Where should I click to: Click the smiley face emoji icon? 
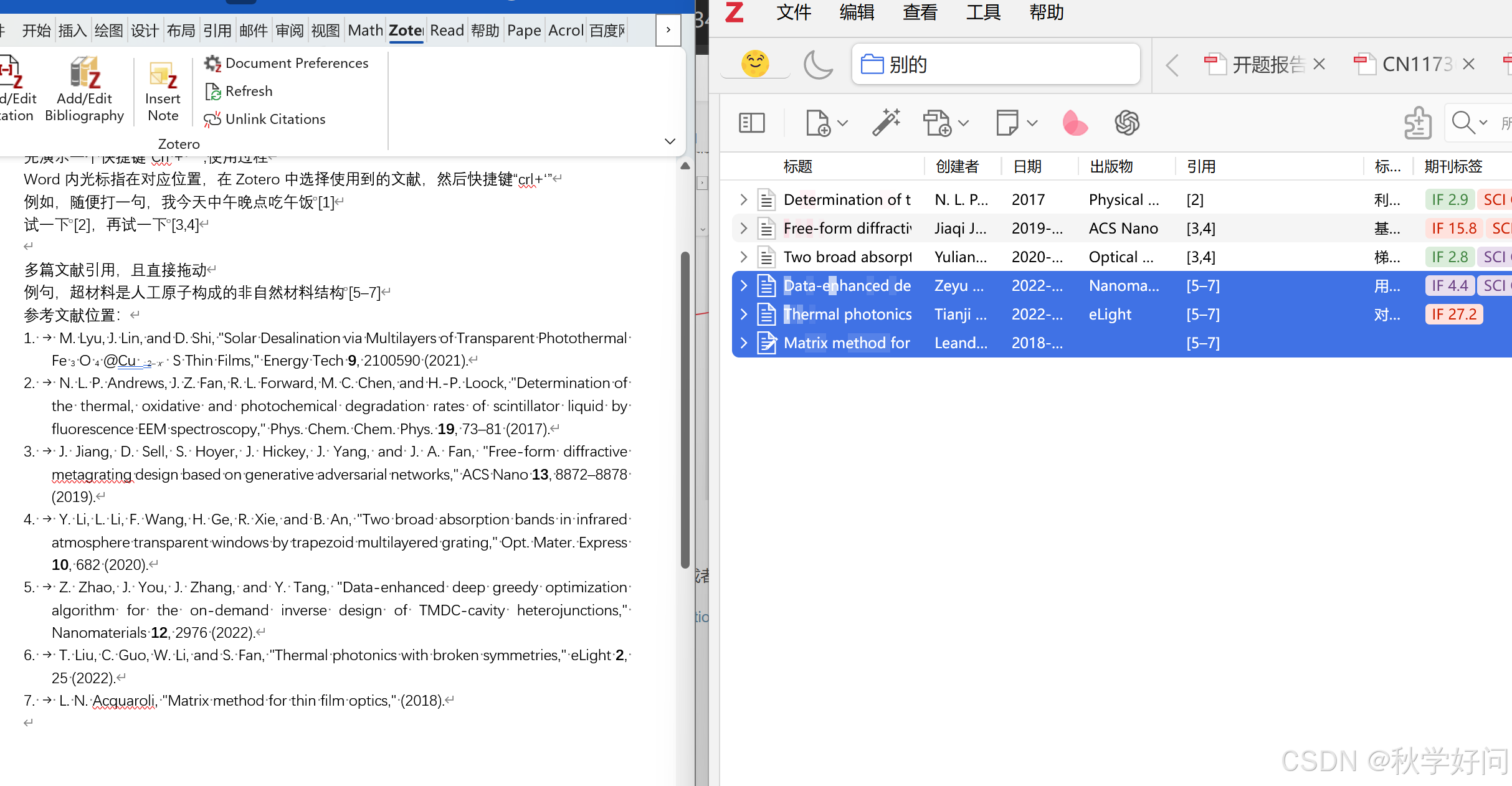point(755,64)
